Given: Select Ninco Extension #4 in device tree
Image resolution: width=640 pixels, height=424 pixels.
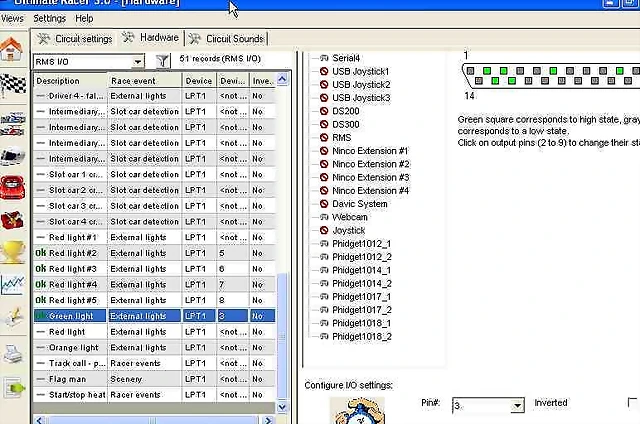Looking at the screenshot, I should coord(370,191).
